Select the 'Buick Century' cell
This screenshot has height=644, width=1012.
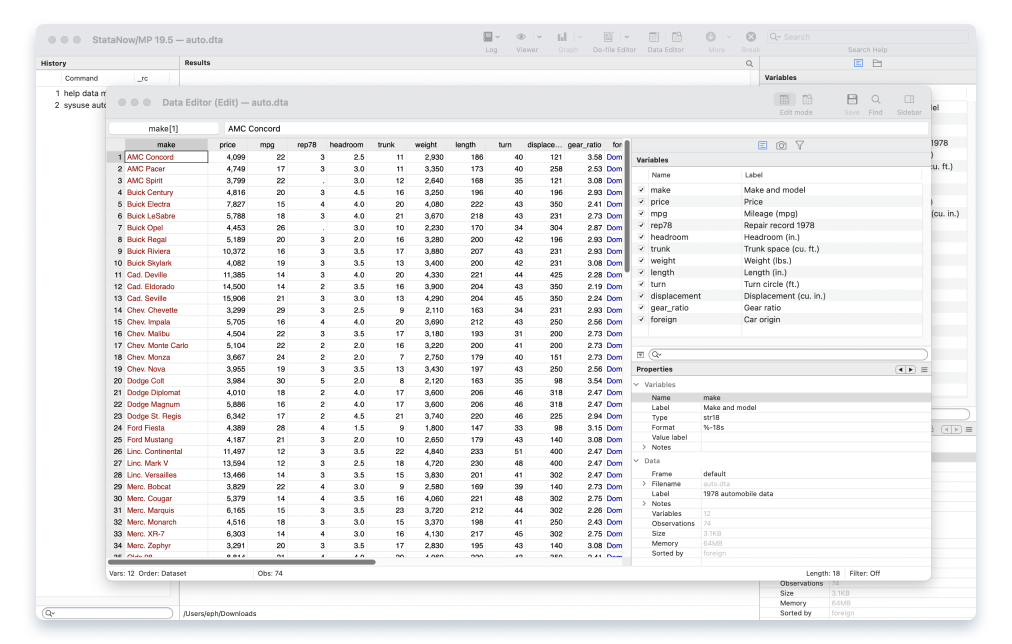click(x=166, y=192)
